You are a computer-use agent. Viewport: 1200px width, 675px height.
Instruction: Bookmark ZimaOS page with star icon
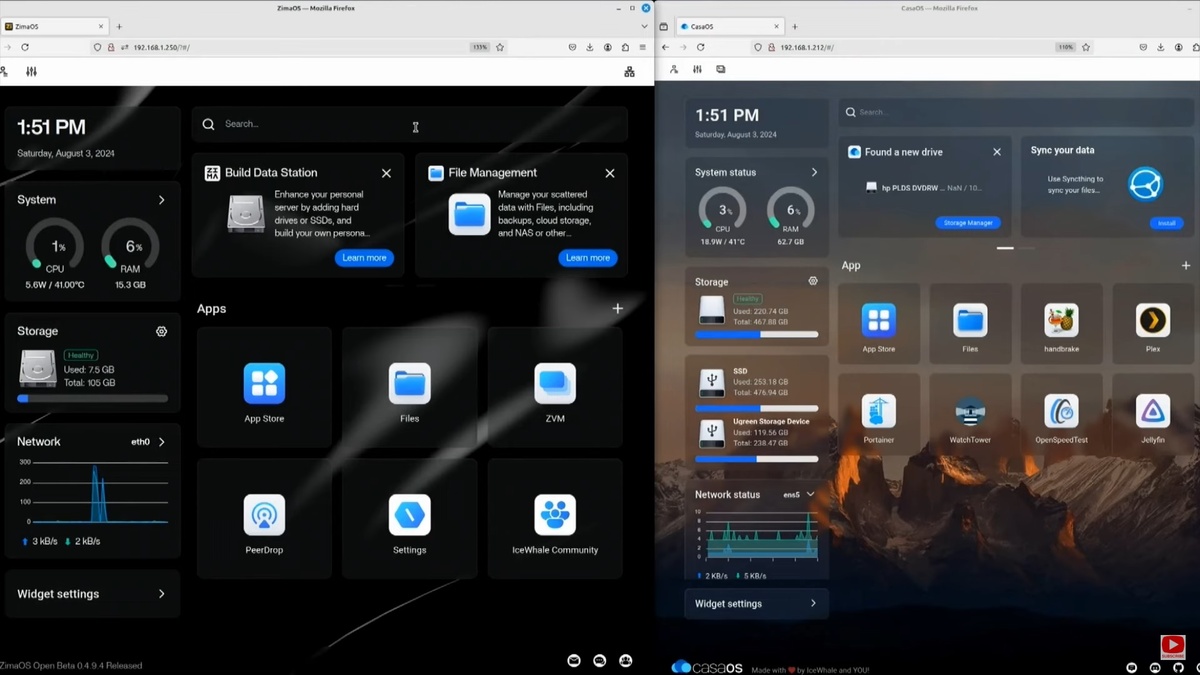[500, 47]
